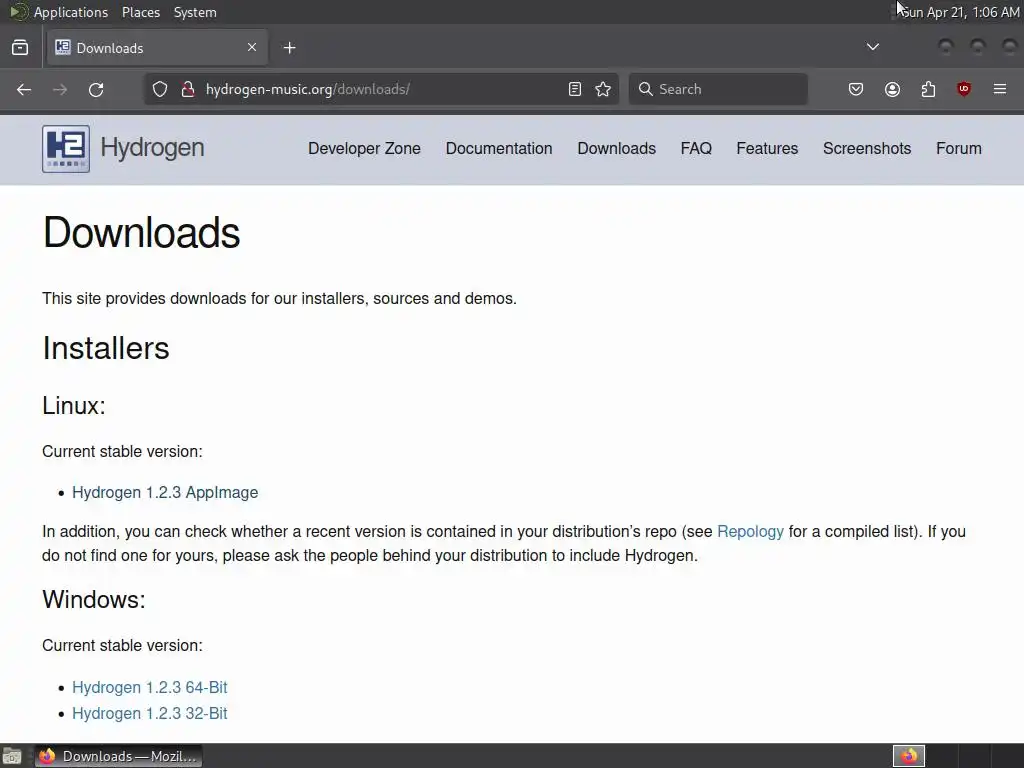Image resolution: width=1024 pixels, height=768 pixels.
Task: Click the Hydrogen H2 logo
Action: click(x=66, y=149)
